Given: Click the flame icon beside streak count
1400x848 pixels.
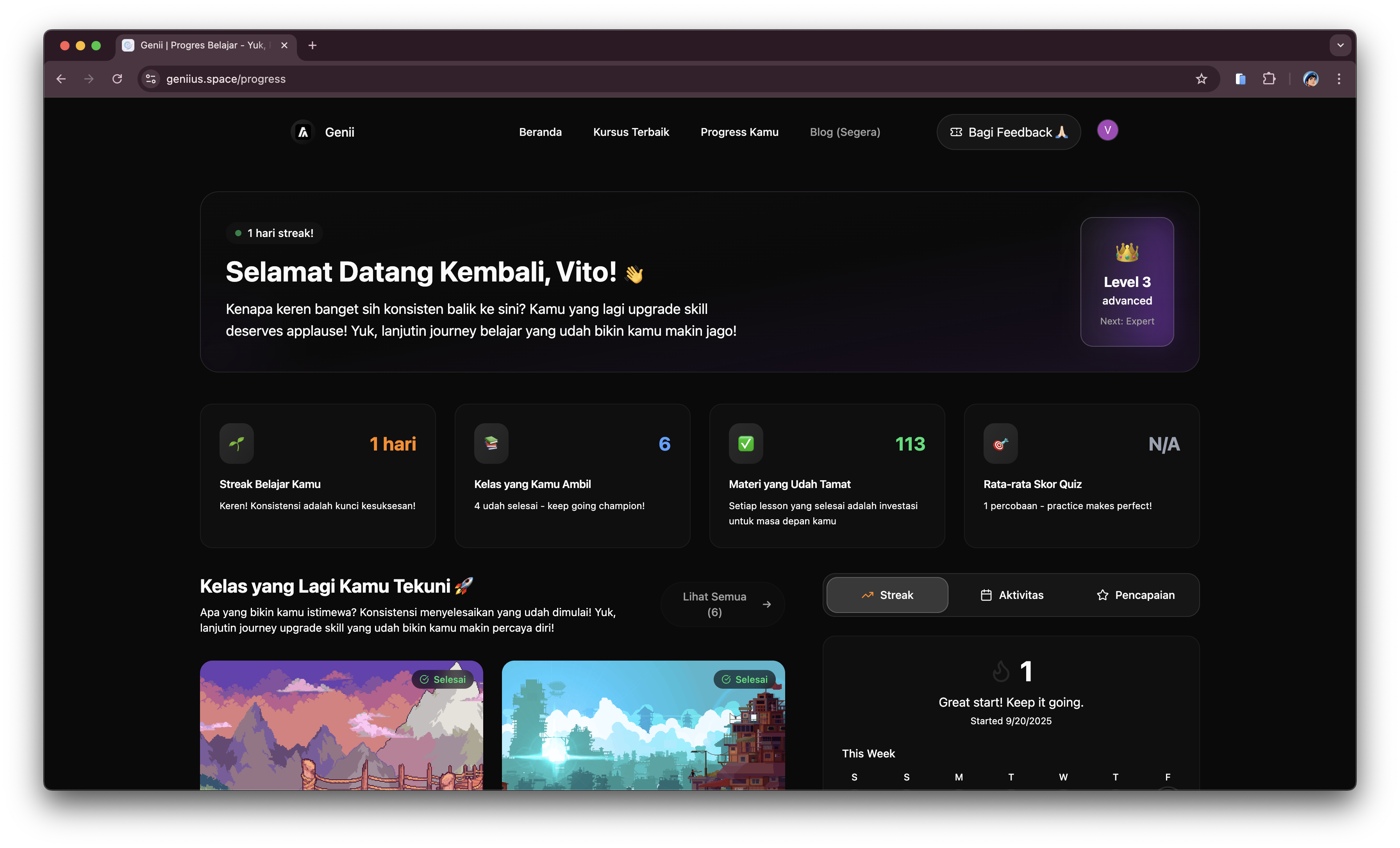Looking at the screenshot, I should tap(1000, 672).
